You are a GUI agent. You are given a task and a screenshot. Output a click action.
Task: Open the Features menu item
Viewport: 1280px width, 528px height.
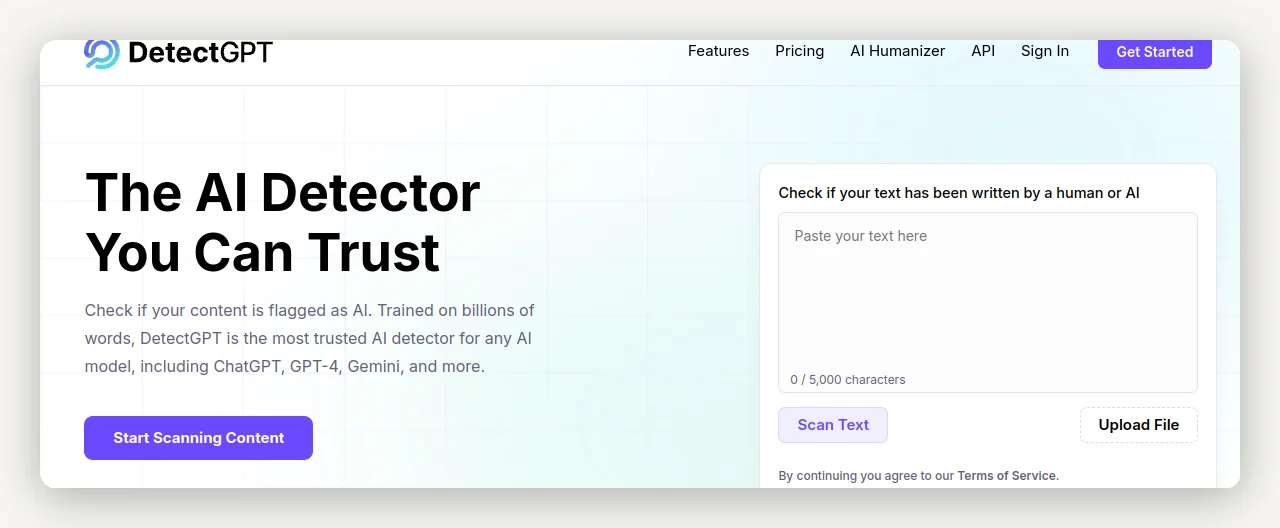718,51
